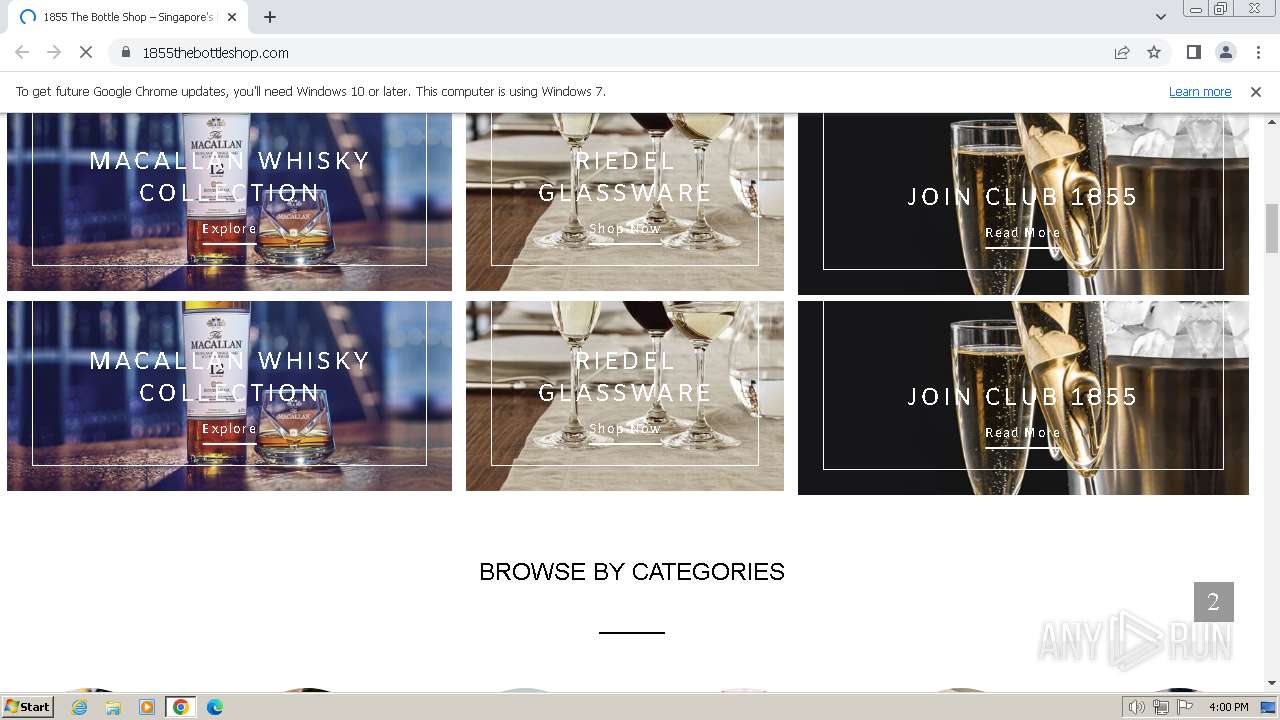Open top Macallan Whisky Collection title
This screenshot has width=1280, height=720.
229,176
